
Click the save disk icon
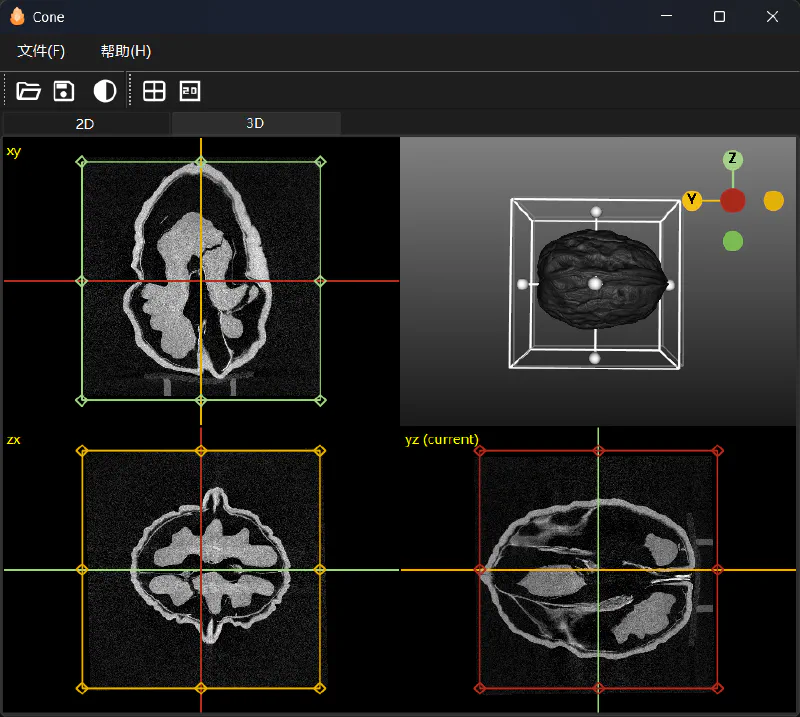point(64,91)
